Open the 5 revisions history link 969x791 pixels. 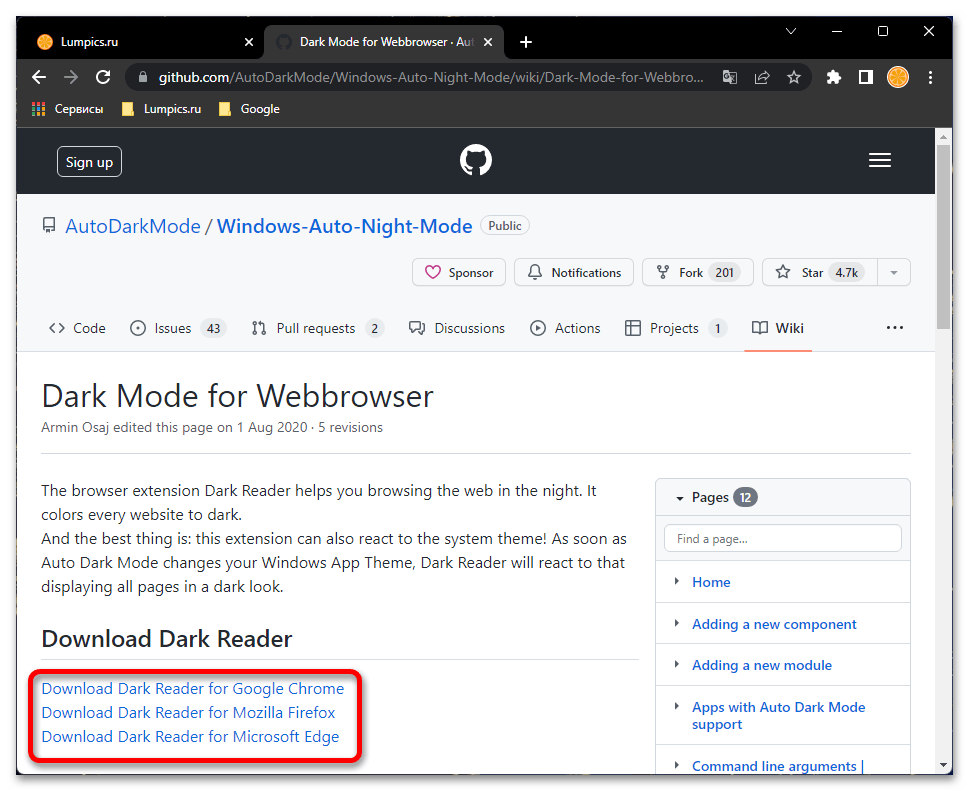pyautogui.click(x=350, y=428)
